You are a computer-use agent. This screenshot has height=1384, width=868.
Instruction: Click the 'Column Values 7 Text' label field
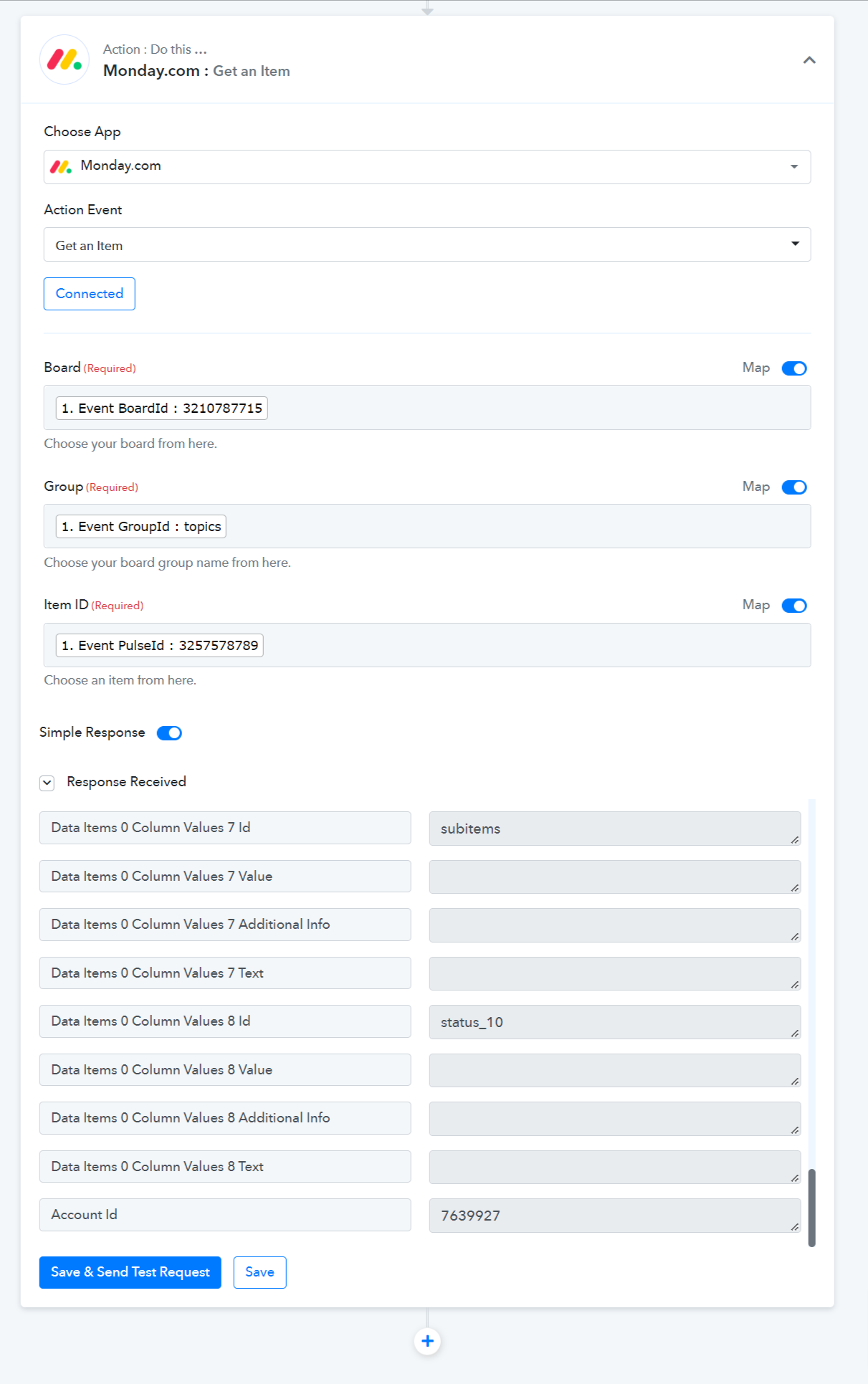tap(225, 973)
